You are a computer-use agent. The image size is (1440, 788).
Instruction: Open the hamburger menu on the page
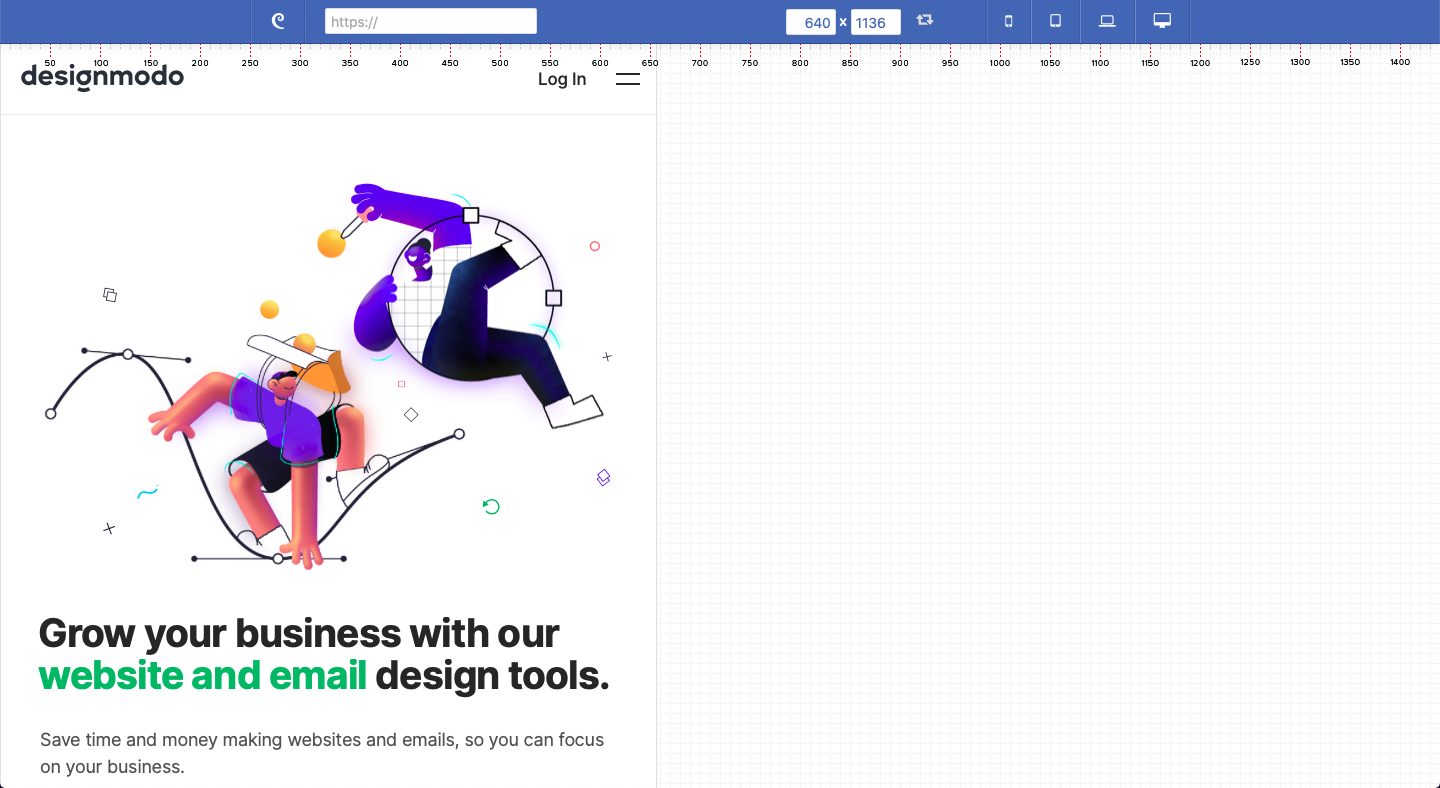tap(628, 79)
